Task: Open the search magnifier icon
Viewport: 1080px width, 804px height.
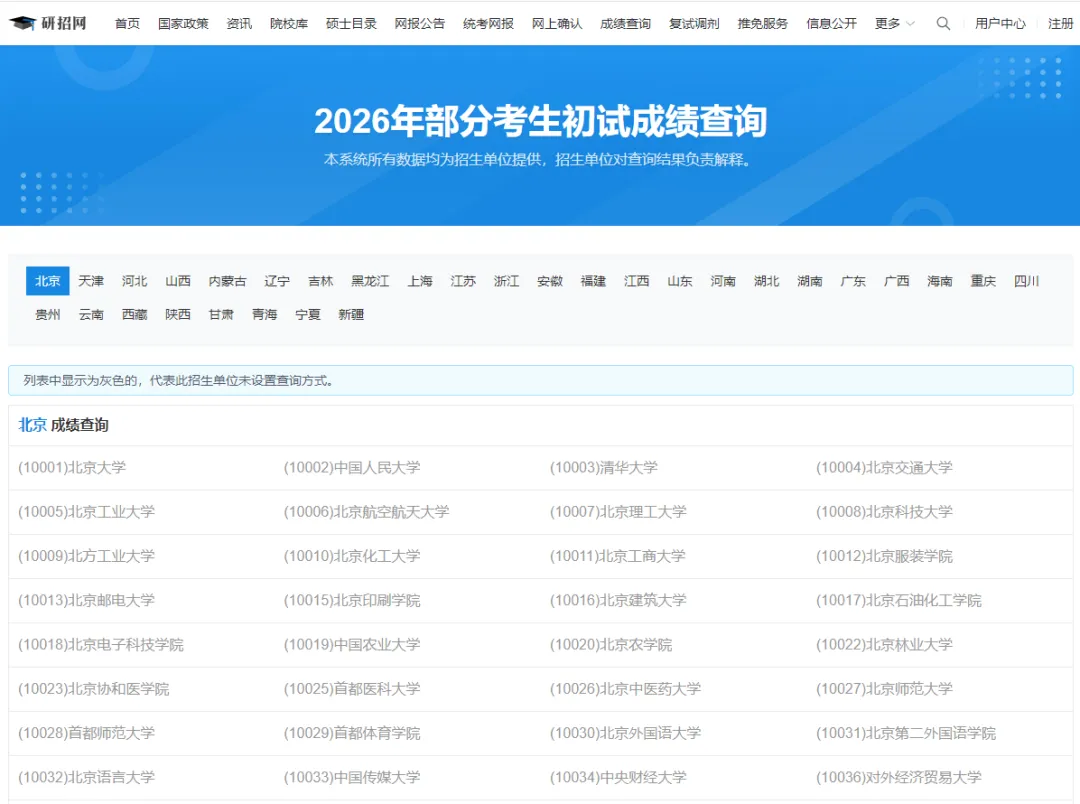Action: tap(943, 23)
